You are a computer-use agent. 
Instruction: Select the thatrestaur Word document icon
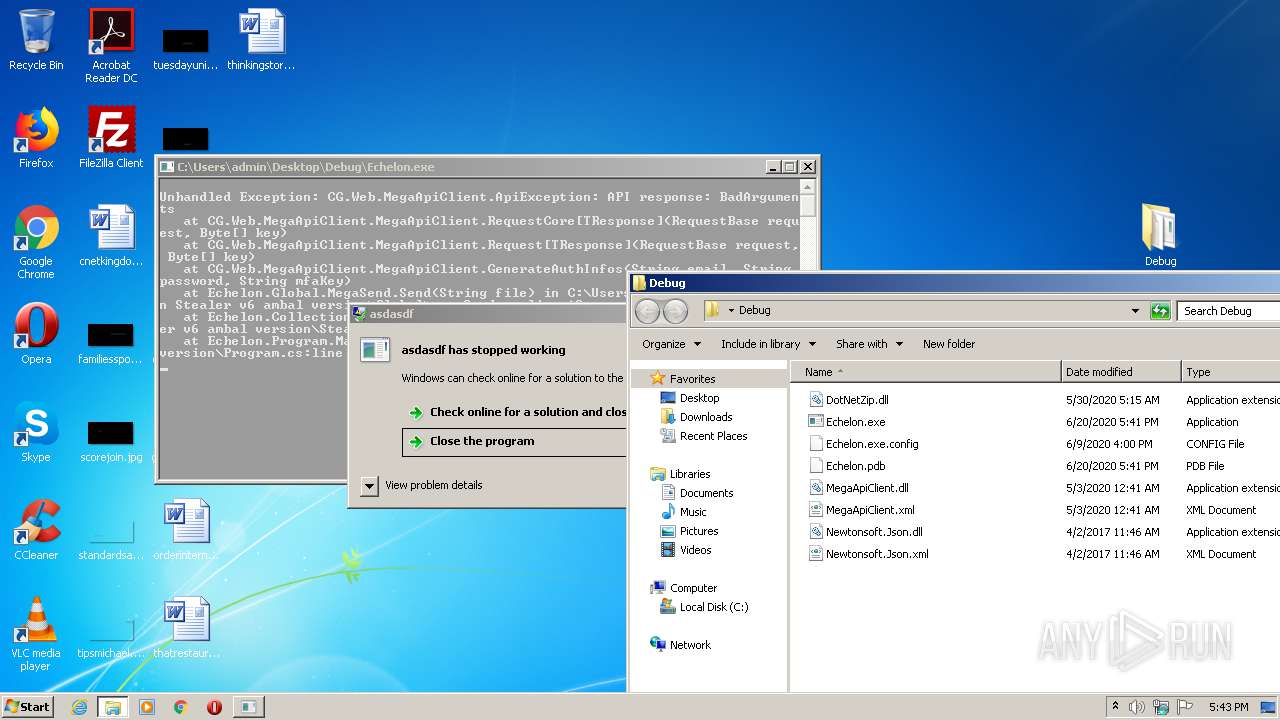186,628
